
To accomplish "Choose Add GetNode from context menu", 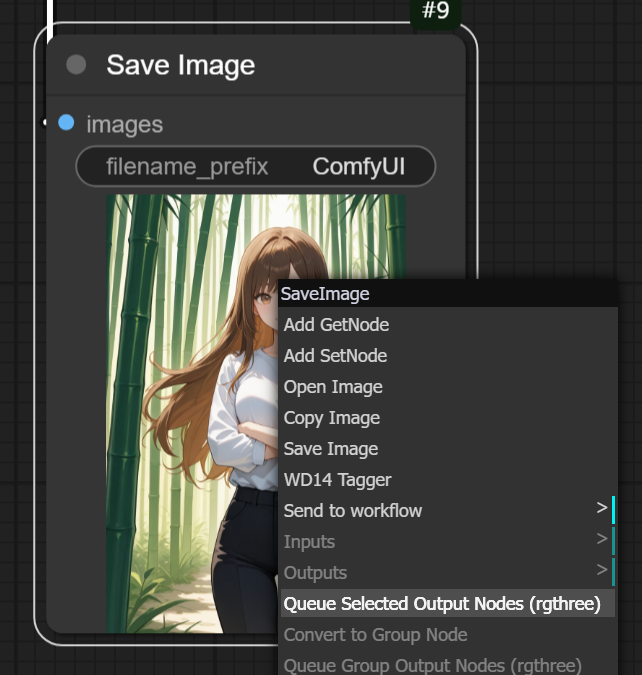I will (448, 325).
